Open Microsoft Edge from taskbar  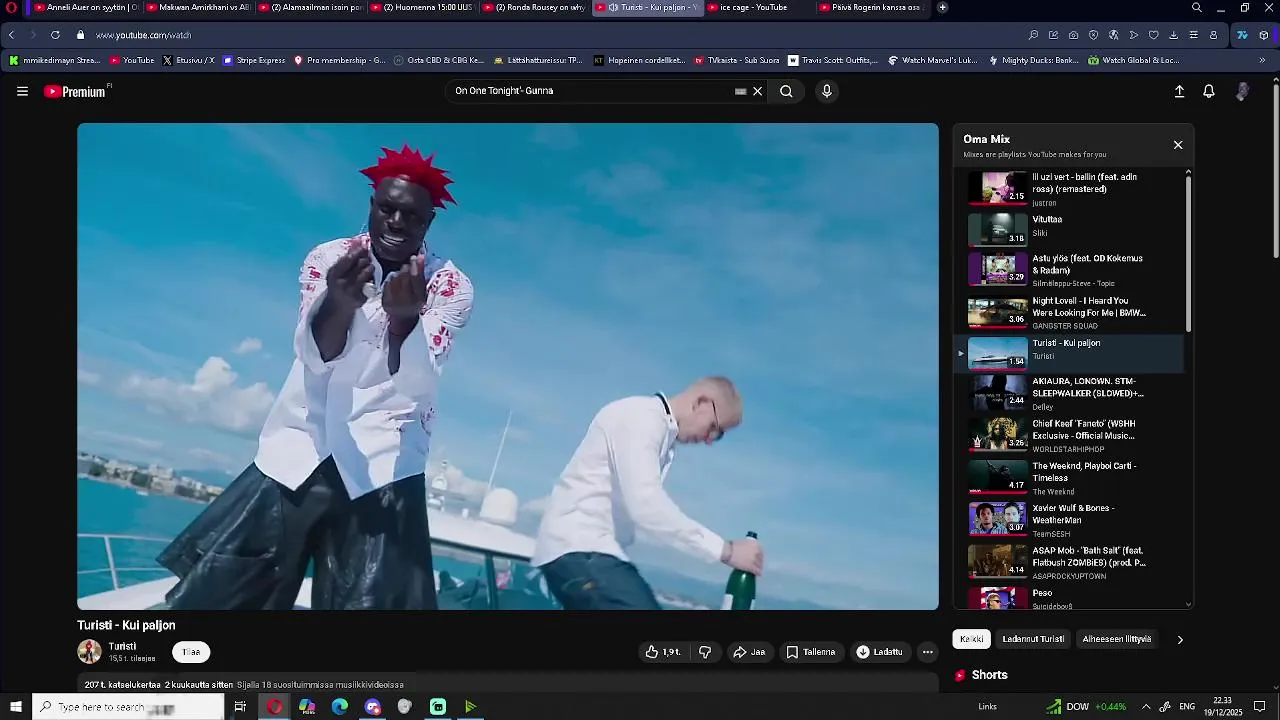pyautogui.click(x=340, y=707)
